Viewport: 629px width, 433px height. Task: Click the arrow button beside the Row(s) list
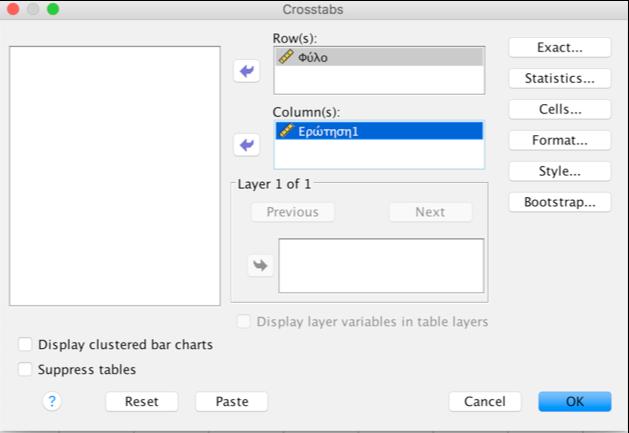(247, 71)
